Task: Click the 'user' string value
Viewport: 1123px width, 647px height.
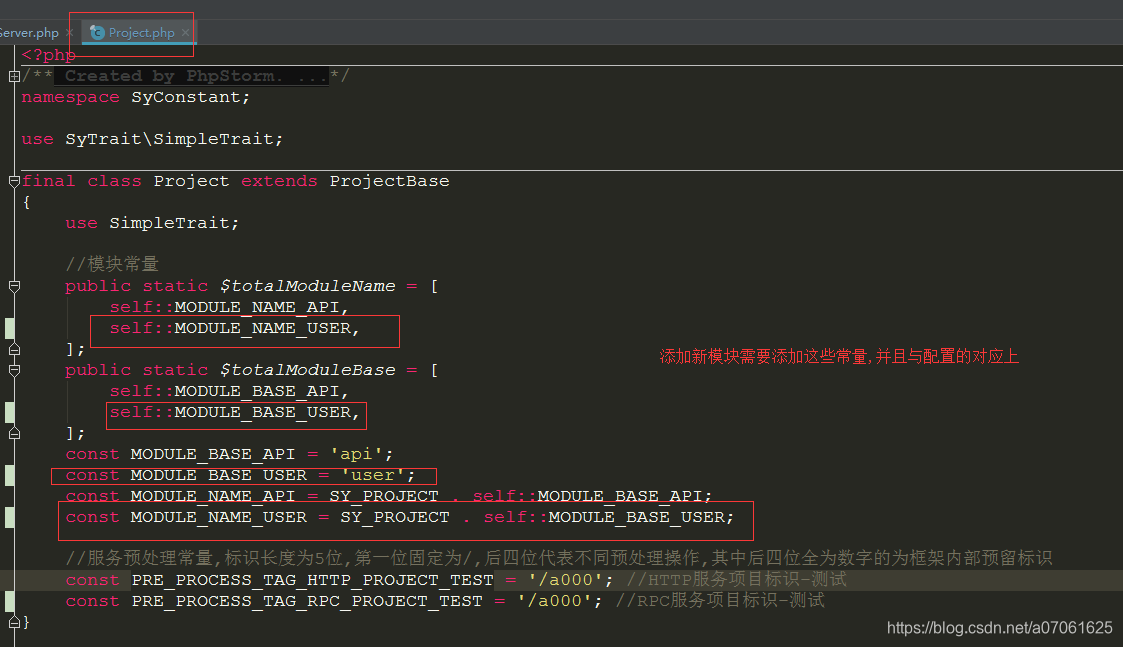Action: (372, 475)
